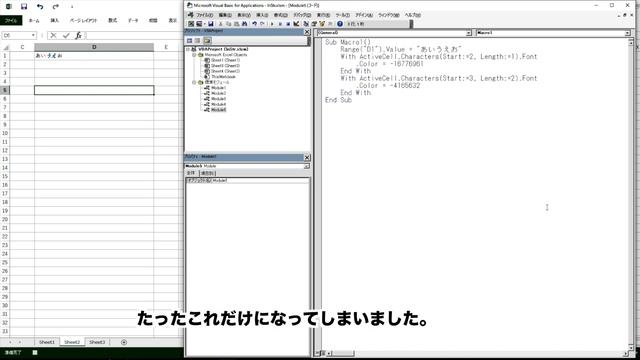Undo in the VBA editor toolbar
The width and height of the screenshot is (640, 360).
click(x=254, y=24)
